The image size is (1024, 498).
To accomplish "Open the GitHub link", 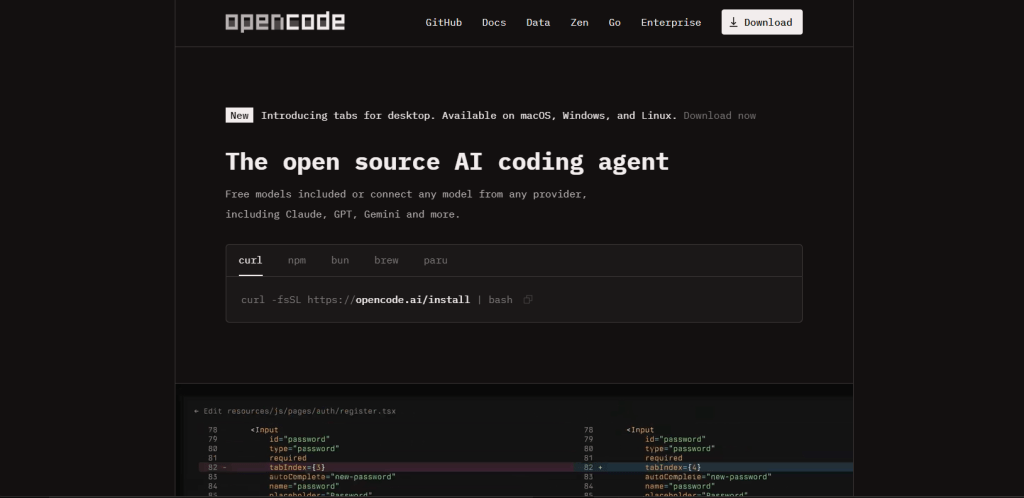I will (443, 22).
